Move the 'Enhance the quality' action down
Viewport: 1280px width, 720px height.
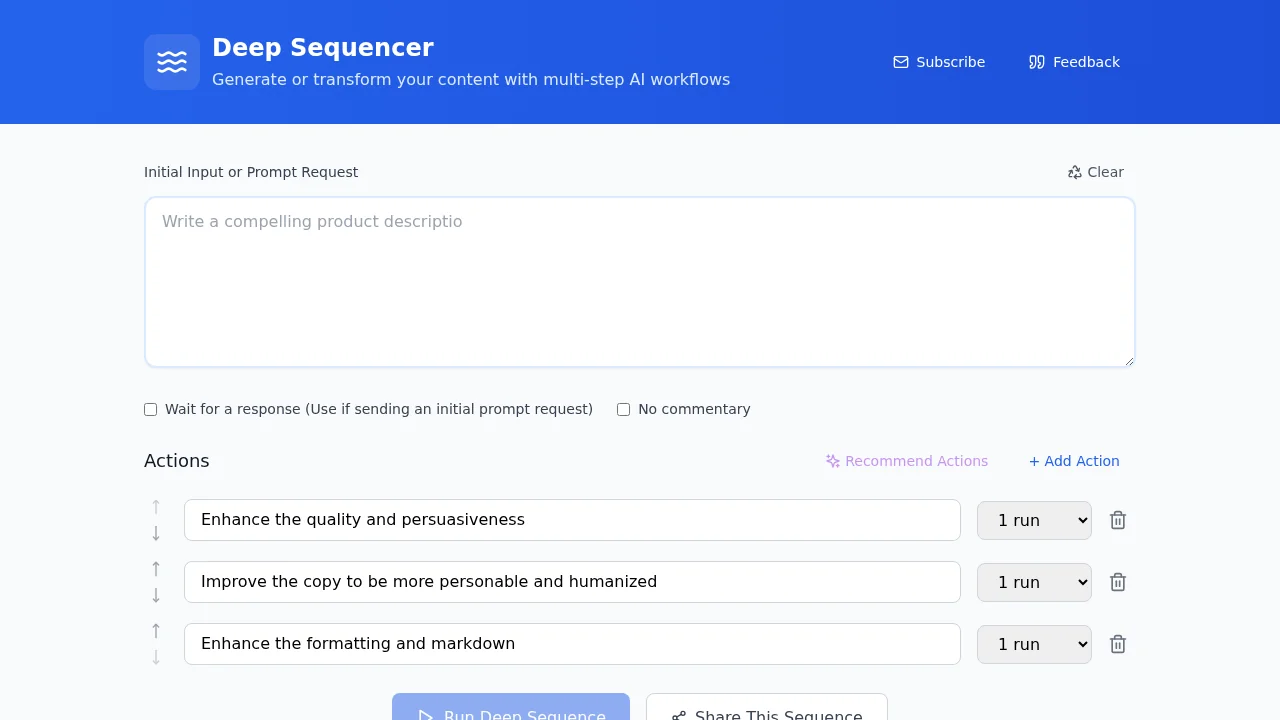tap(156, 533)
